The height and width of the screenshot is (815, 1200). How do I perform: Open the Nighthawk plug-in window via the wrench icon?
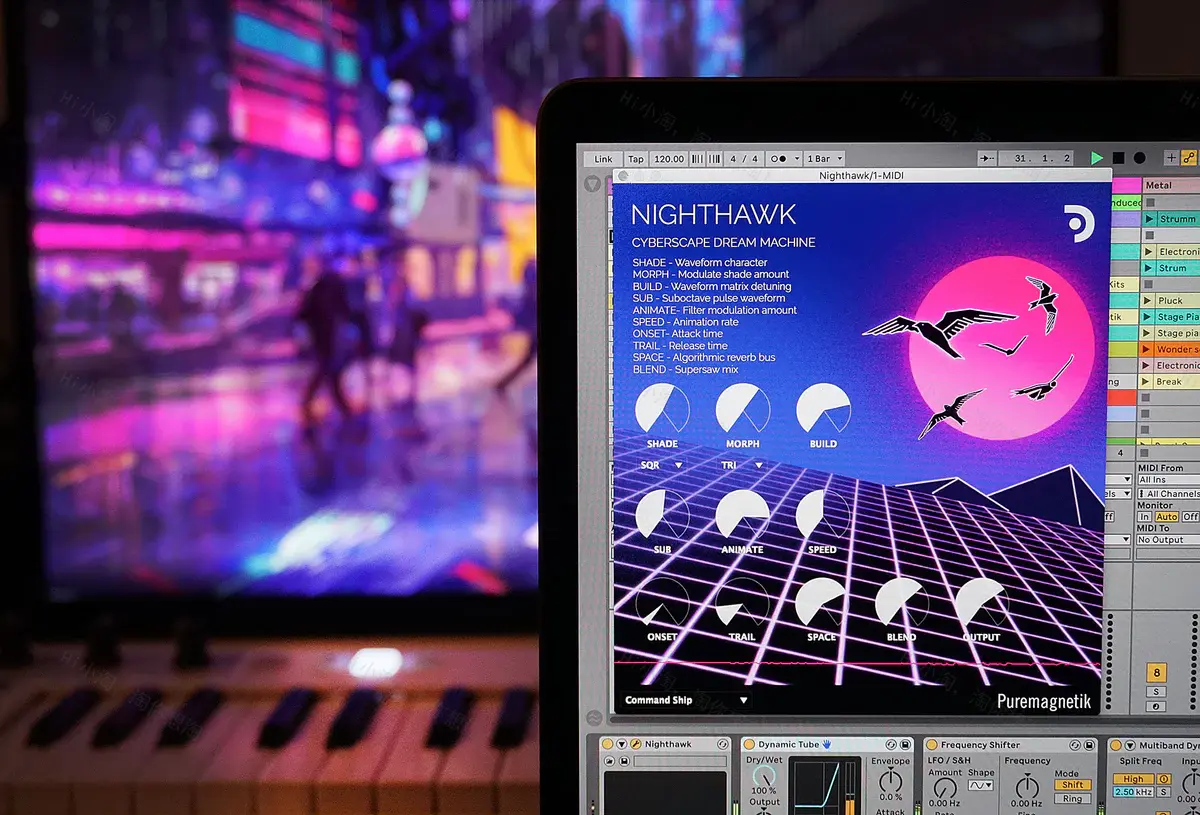coord(635,742)
